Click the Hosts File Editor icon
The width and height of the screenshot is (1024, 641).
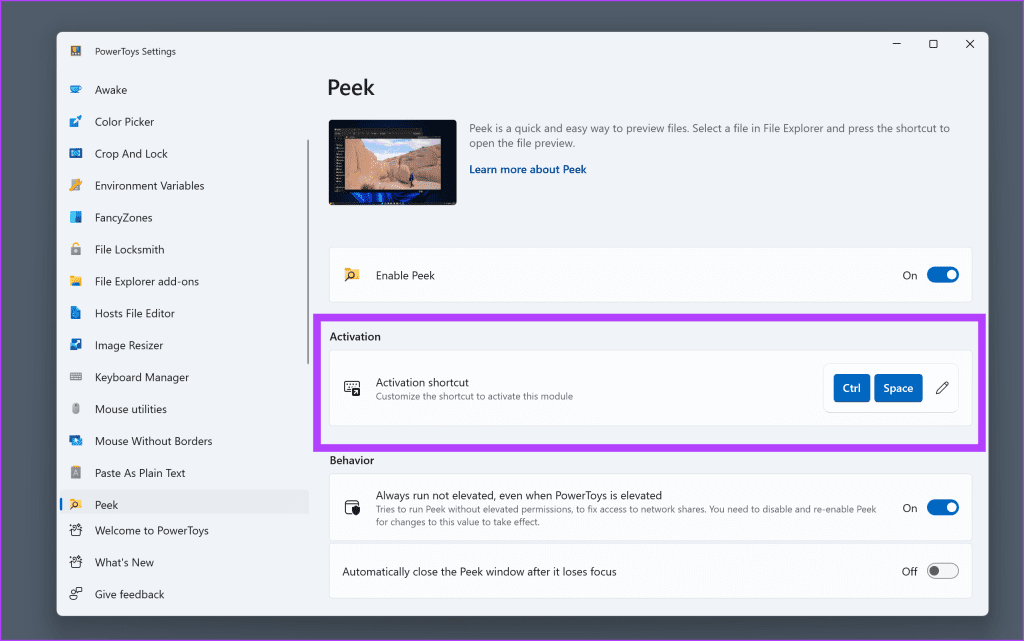[x=76, y=313]
